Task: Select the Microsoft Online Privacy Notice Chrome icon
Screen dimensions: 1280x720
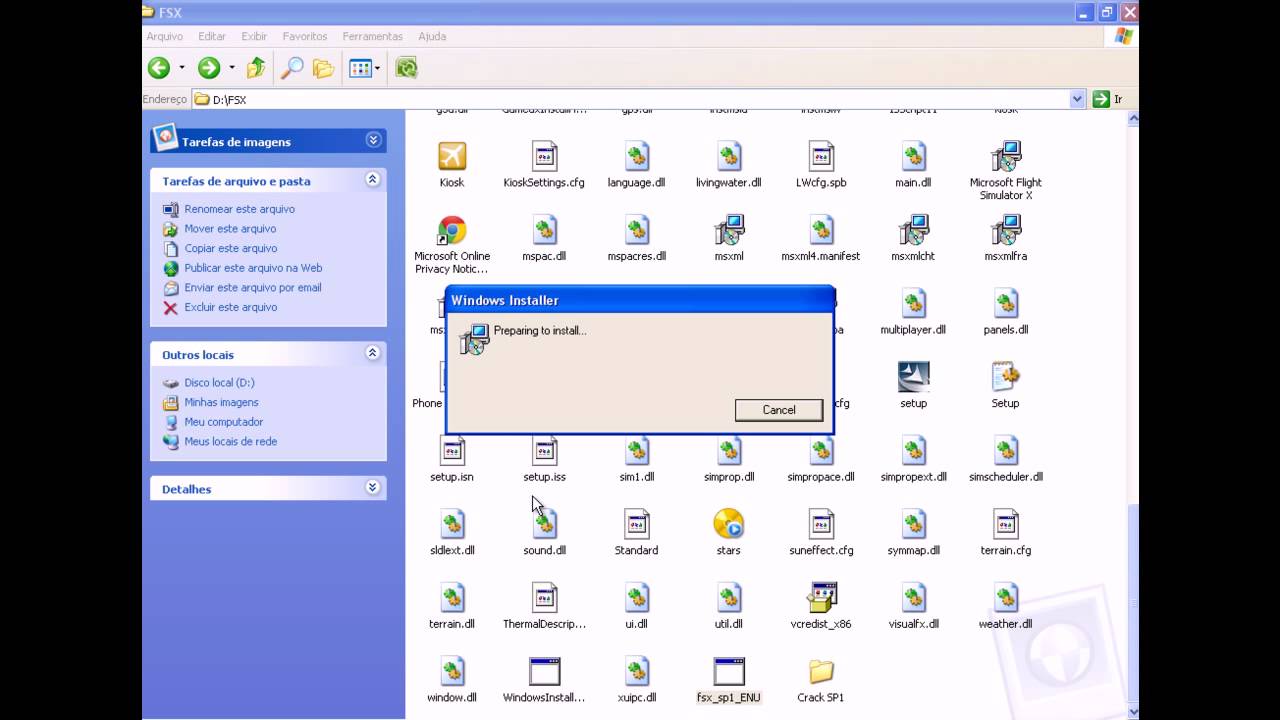Action: click(452, 230)
